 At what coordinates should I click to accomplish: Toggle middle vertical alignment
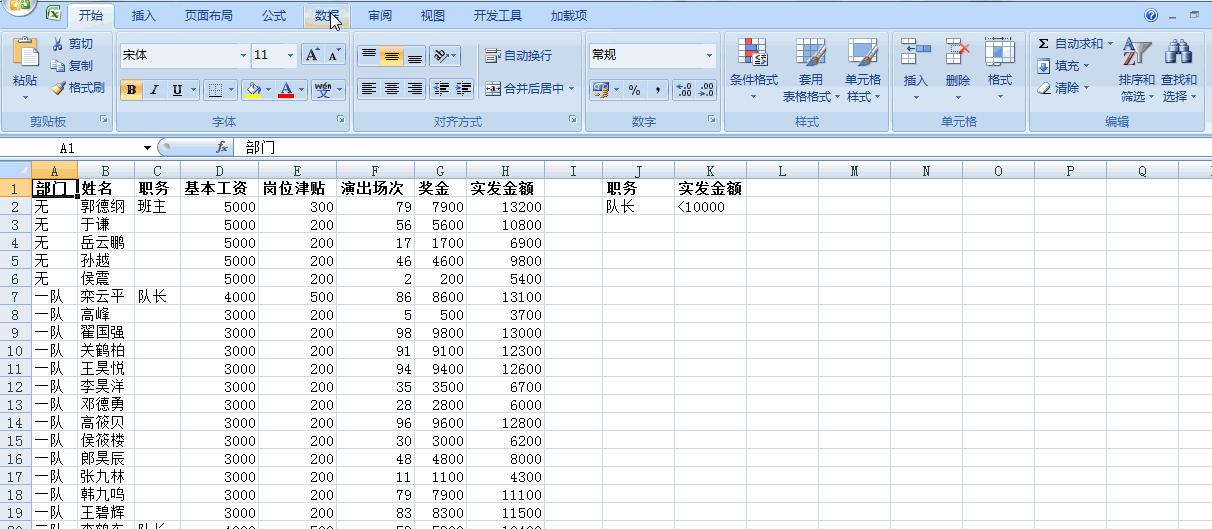tap(392, 56)
